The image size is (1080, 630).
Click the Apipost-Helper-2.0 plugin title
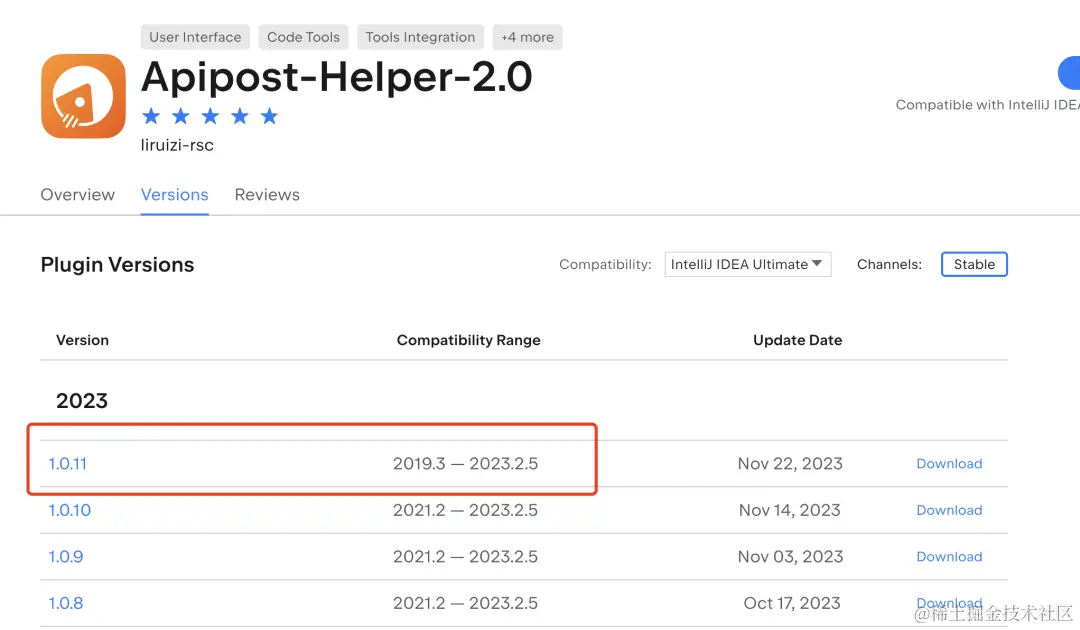337,76
